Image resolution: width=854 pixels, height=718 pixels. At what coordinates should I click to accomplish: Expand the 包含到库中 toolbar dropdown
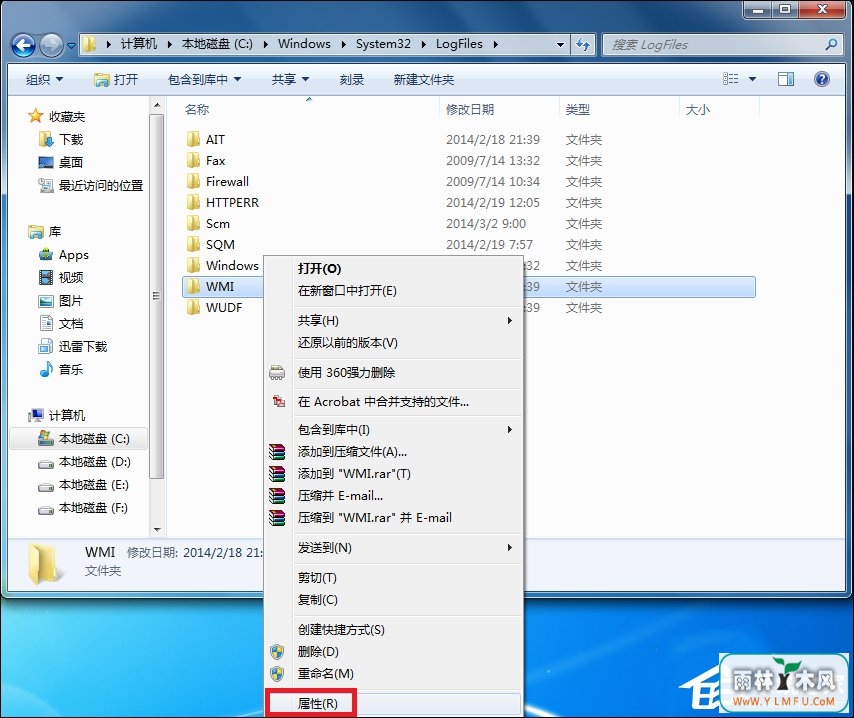(204, 80)
